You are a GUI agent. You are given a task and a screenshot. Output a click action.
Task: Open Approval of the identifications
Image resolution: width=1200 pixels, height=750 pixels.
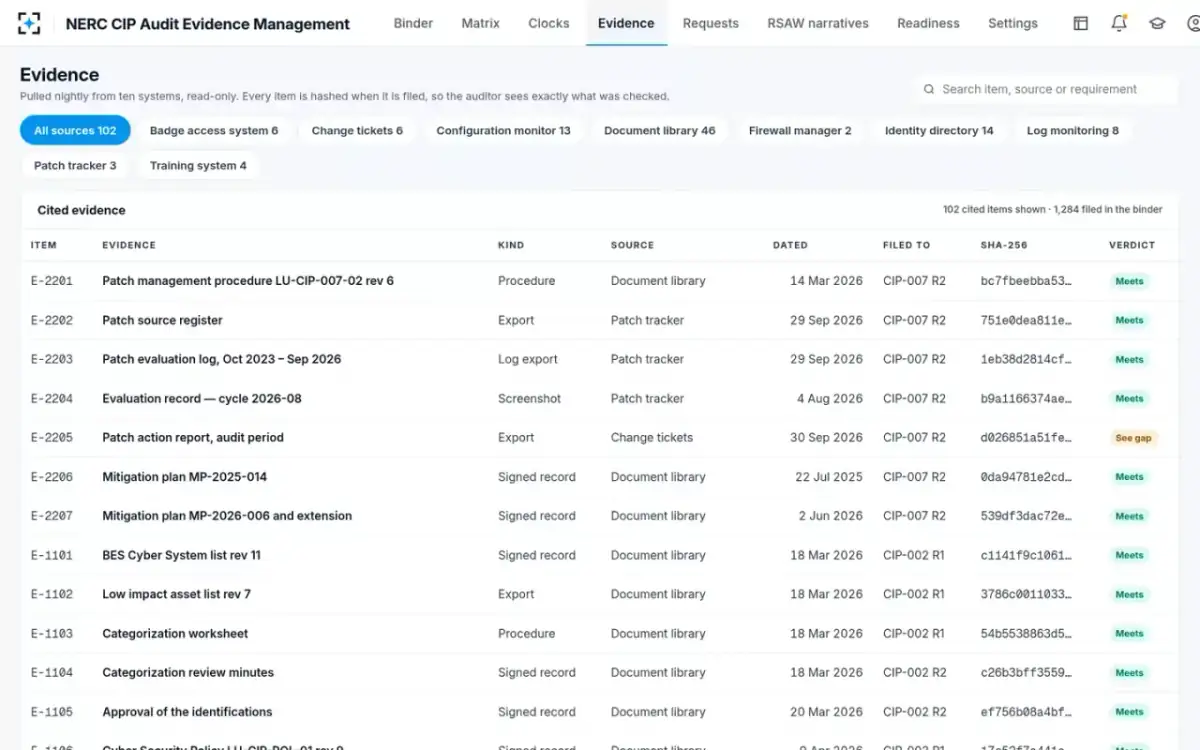pos(187,712)
